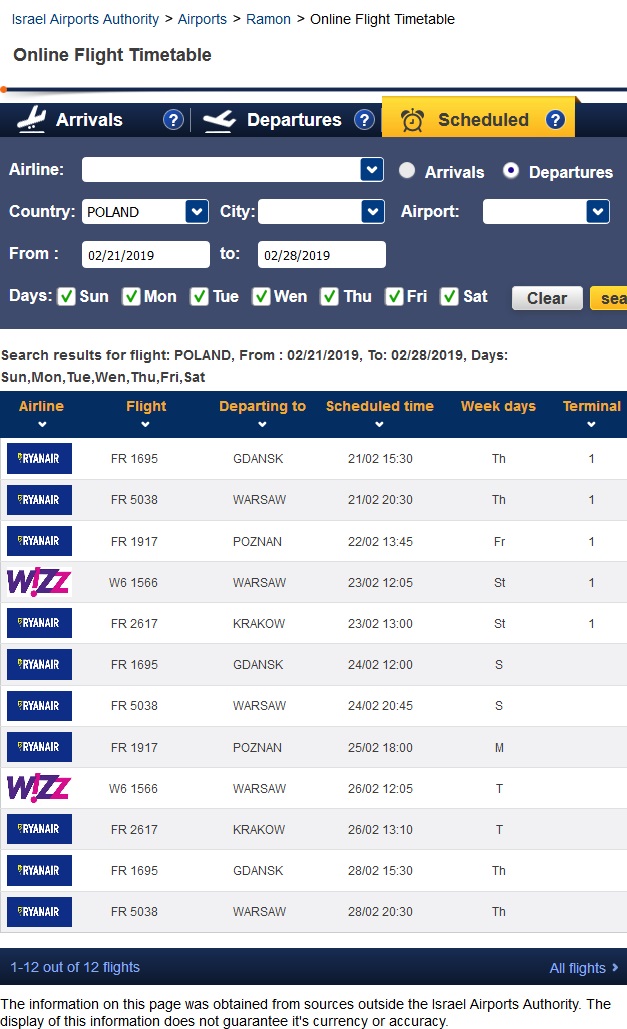Click scheduled time 23/02 13:00

click(380, 623)
